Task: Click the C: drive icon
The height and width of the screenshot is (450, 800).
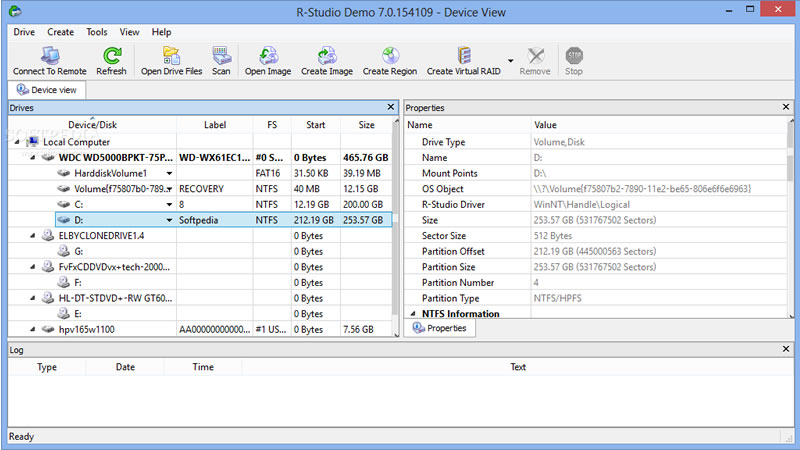Action: [x=64, y=204]
